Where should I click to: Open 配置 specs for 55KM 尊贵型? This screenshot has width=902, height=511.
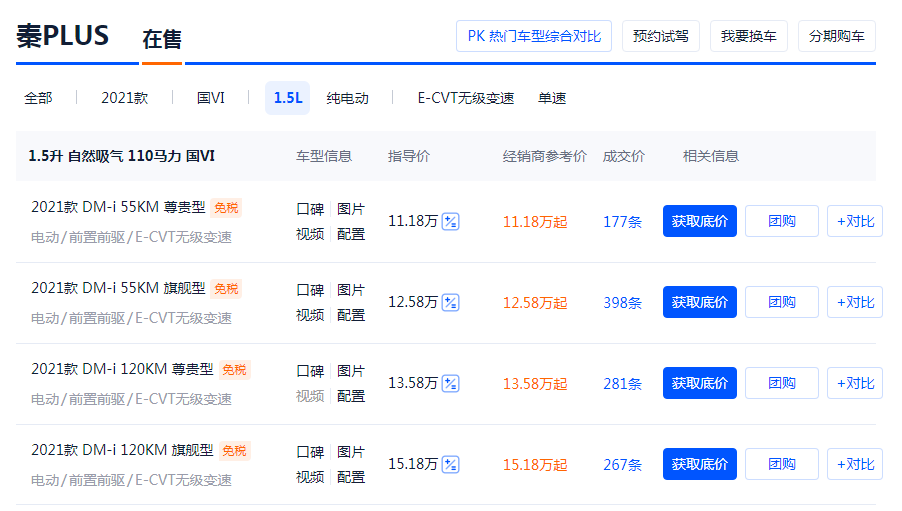[351, 234]
